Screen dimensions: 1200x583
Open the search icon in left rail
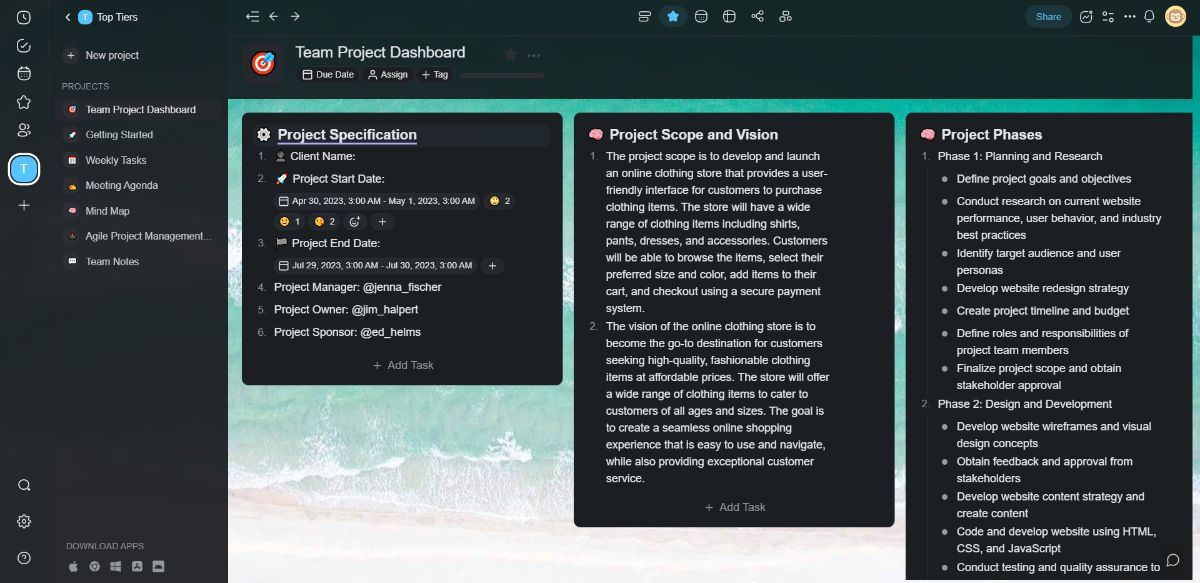coord(24,485)
